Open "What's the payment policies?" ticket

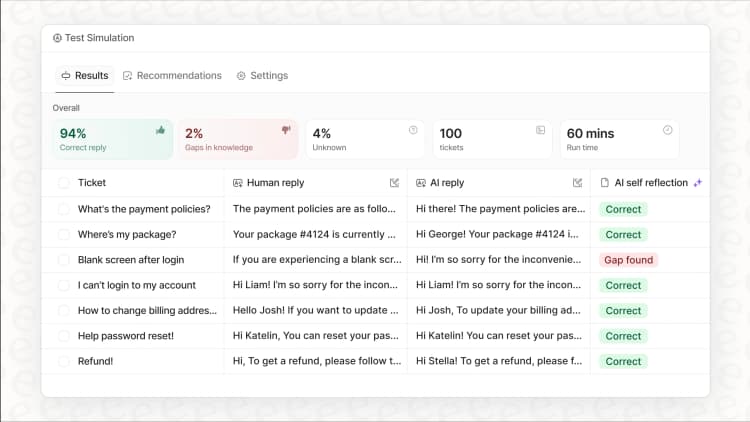tap(144, 209)
